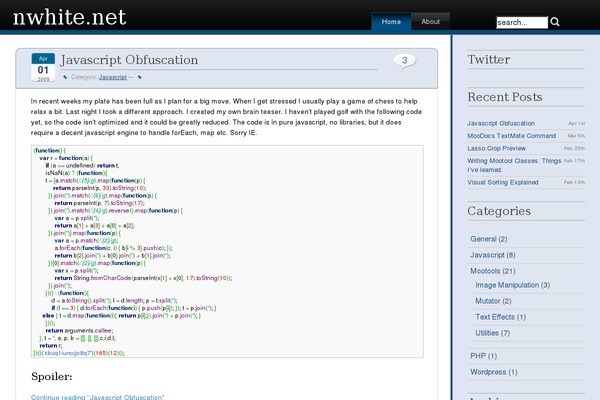Viewport: 600px width, 400px height.
Task: Click code line with String.fromCharCode
Action: (143, 278)
